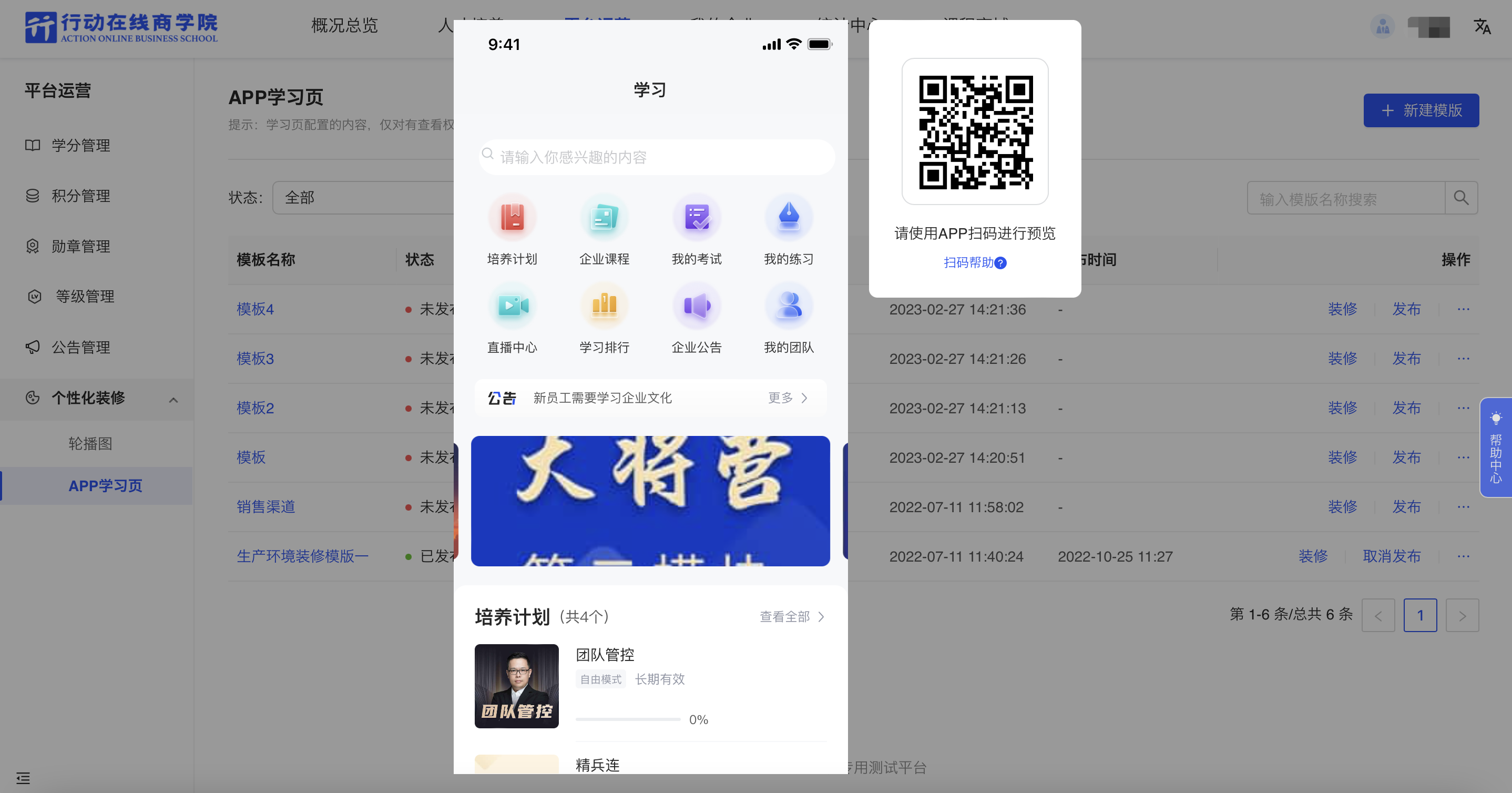Open template link 模板2

256,408
